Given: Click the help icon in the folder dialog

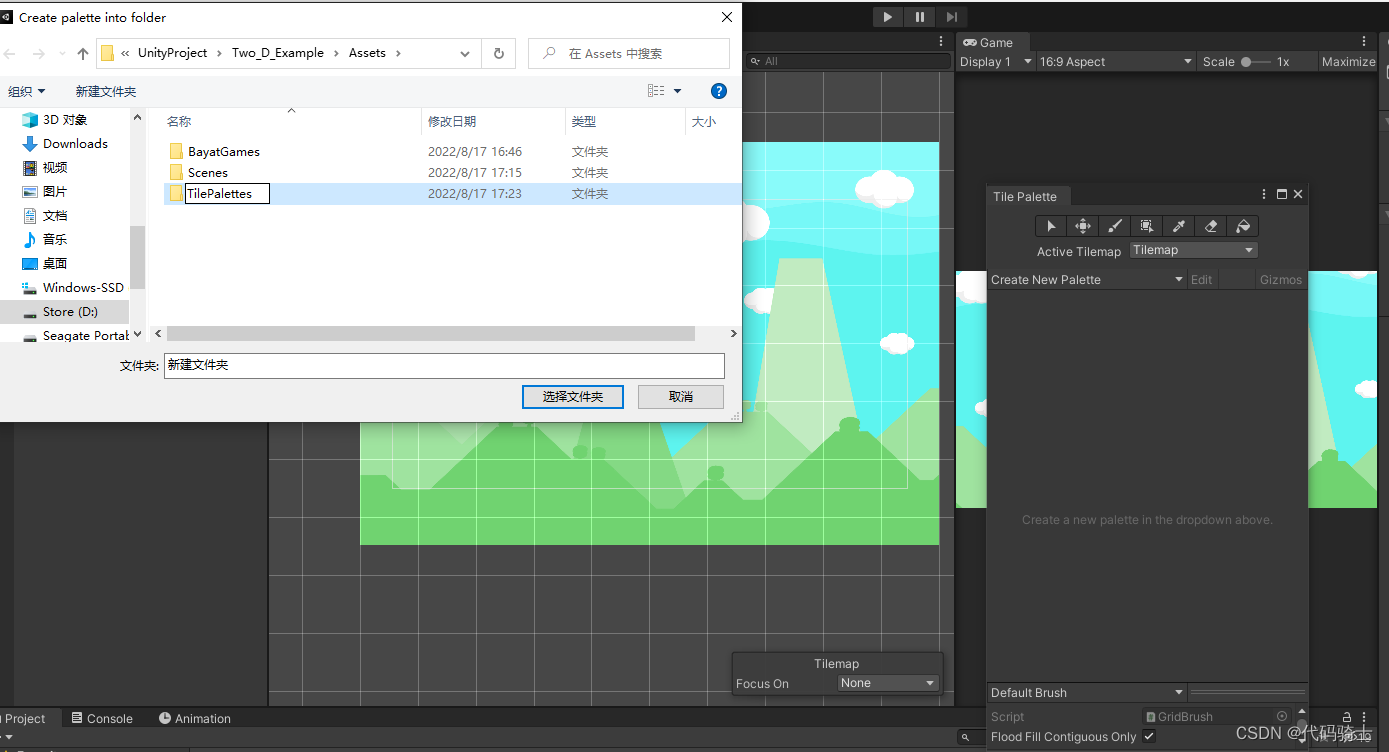Looking at the screenshot, I should coord(719,91).
